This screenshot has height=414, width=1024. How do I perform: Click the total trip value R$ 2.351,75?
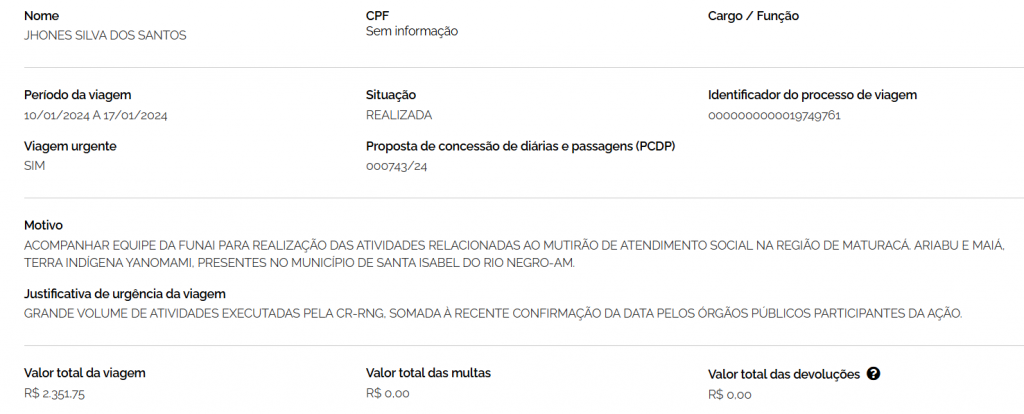(x=54, y=393)
